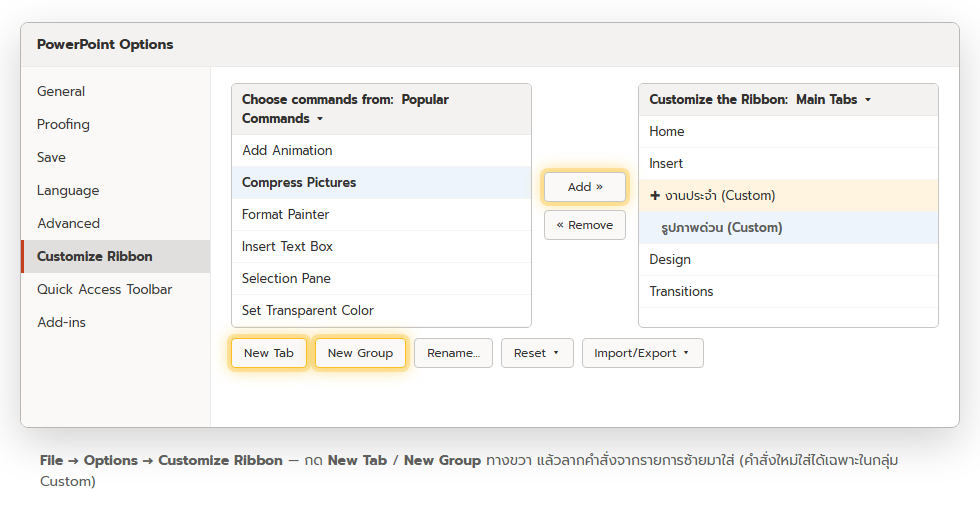This screenshot has width=980, height=512.
Task: Open the Add-ins category
Action: coord(116,323)
